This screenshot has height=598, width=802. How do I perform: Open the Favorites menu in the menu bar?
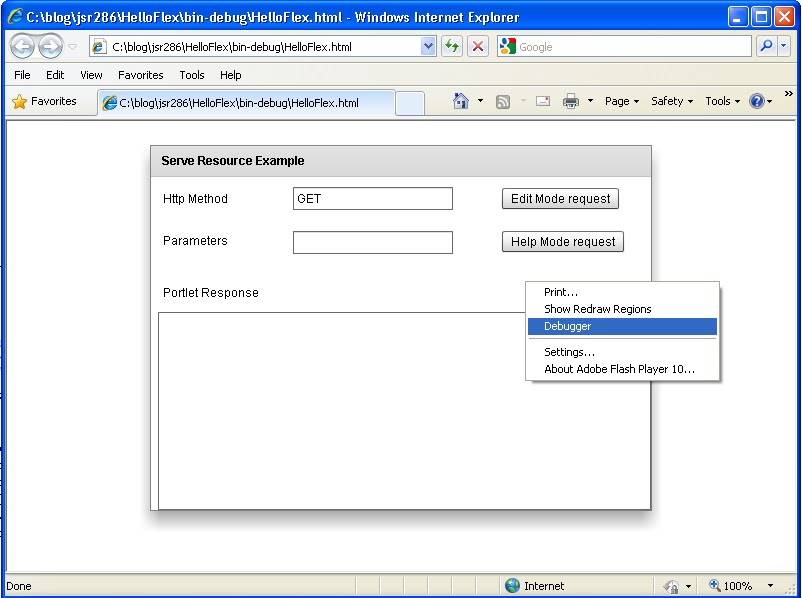pyautogui.click(x=141, y=75)
